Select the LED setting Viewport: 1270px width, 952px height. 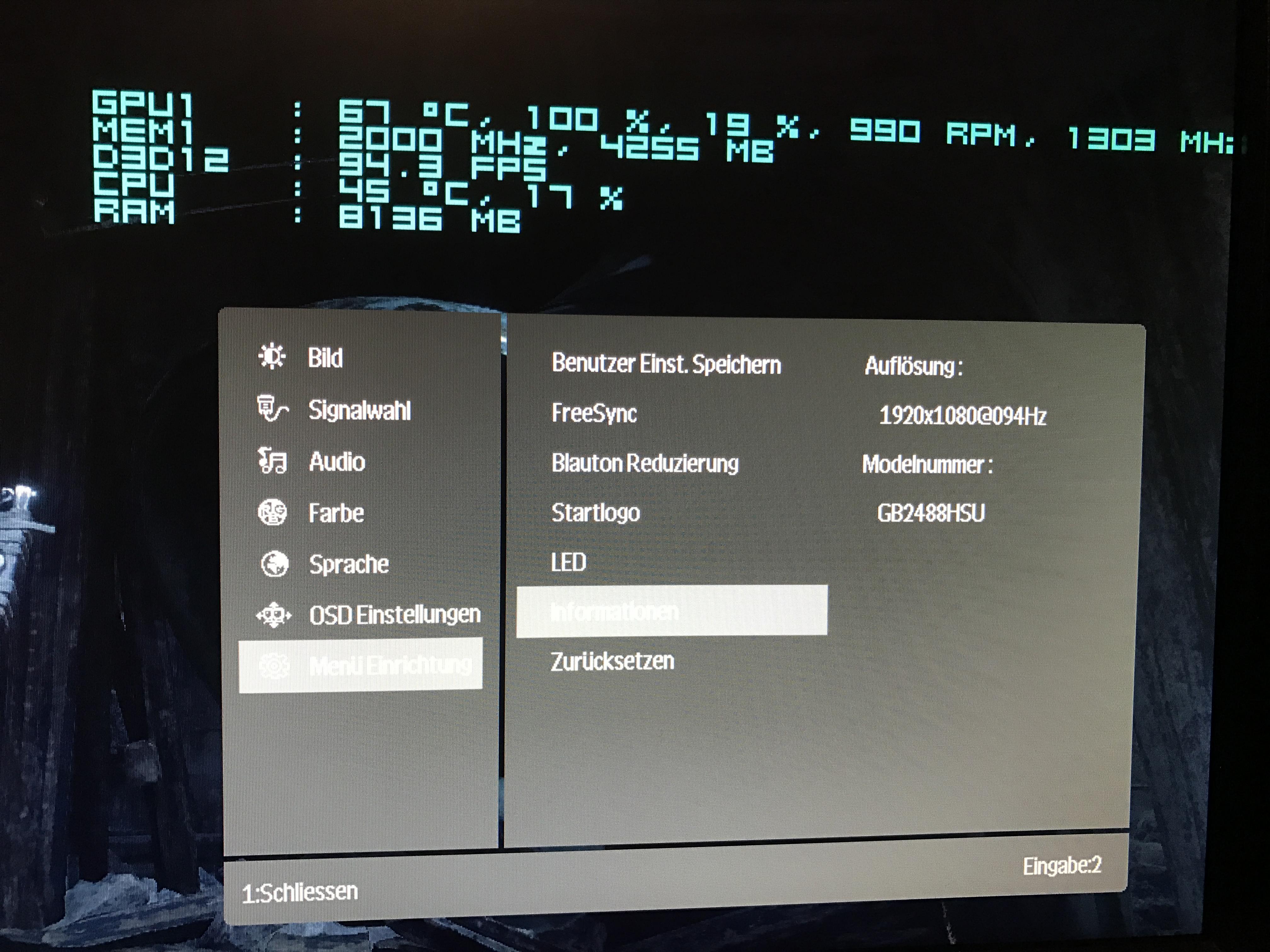568,562
